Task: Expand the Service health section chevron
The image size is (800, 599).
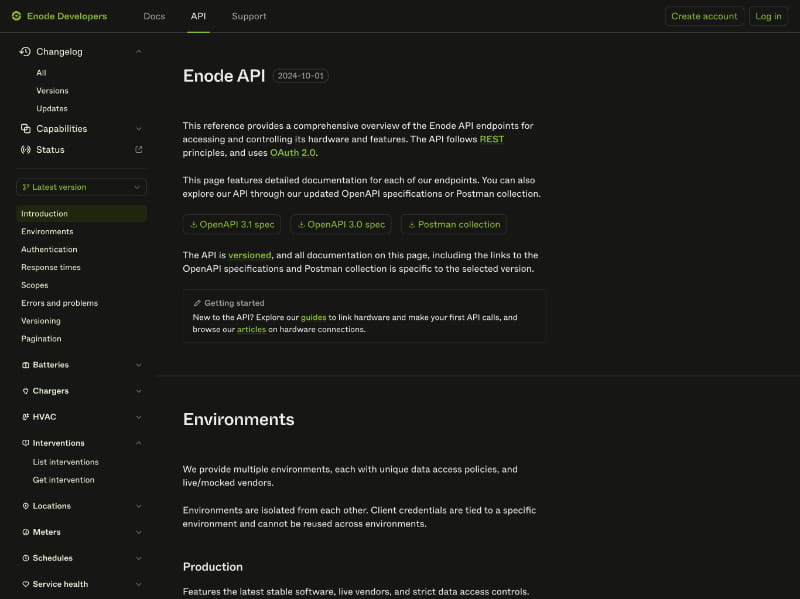Action: coord(138,584)
